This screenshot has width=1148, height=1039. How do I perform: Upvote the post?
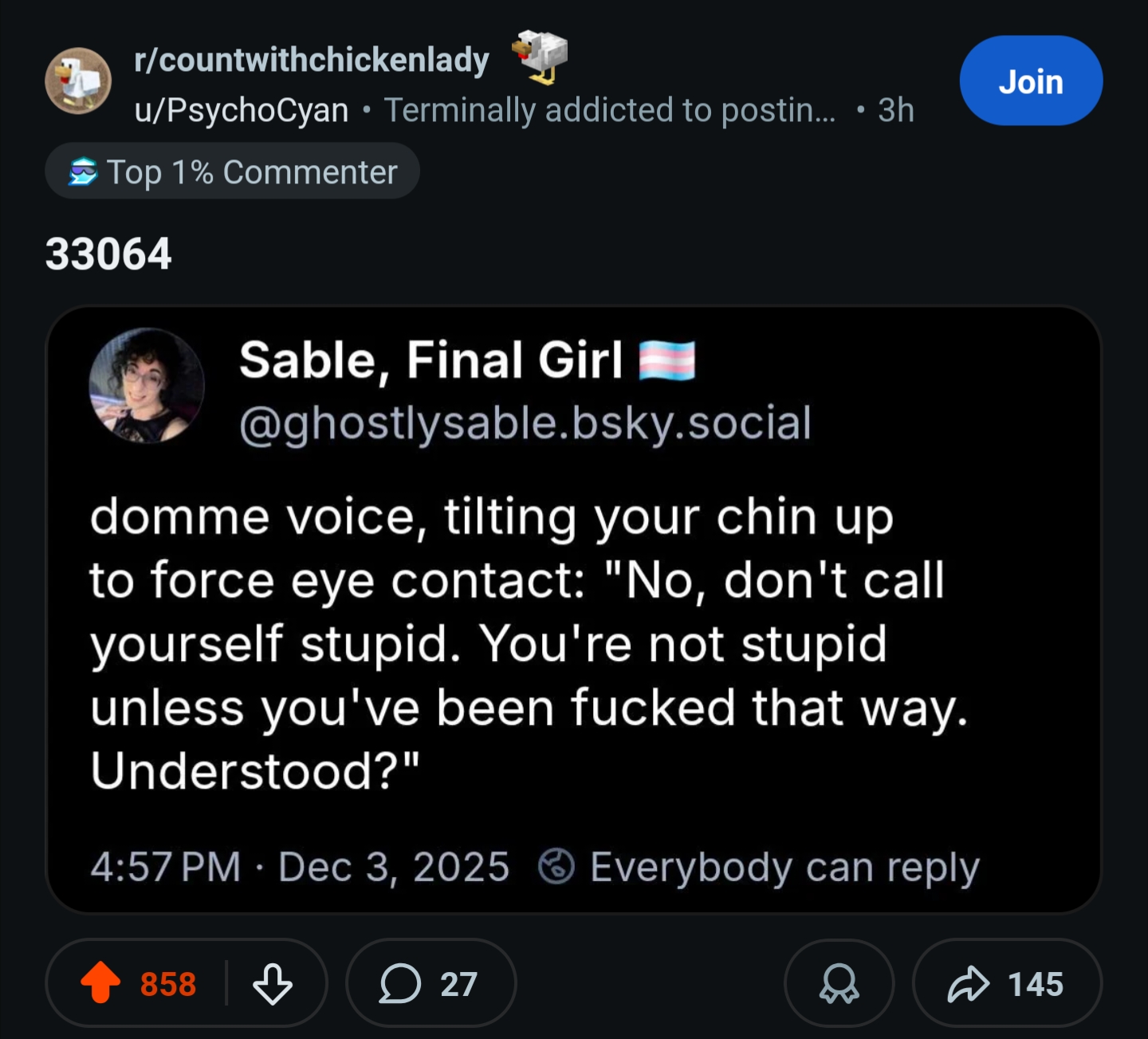click(x=101, y=982)
